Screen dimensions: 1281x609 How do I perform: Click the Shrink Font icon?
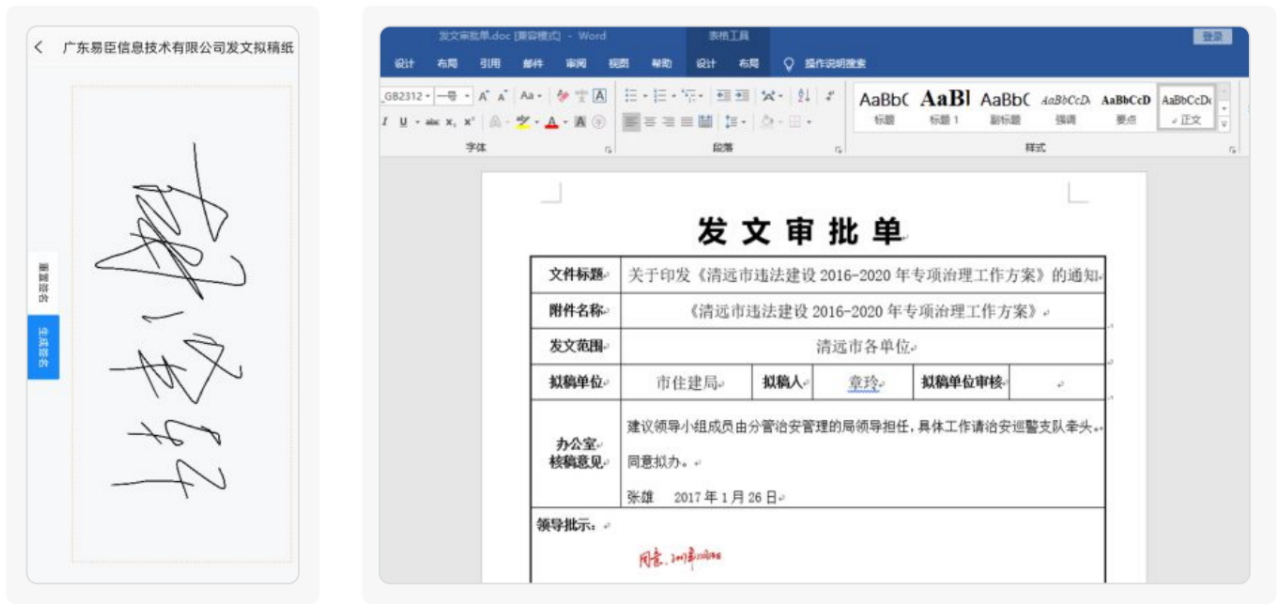click(x=501, y=96)
